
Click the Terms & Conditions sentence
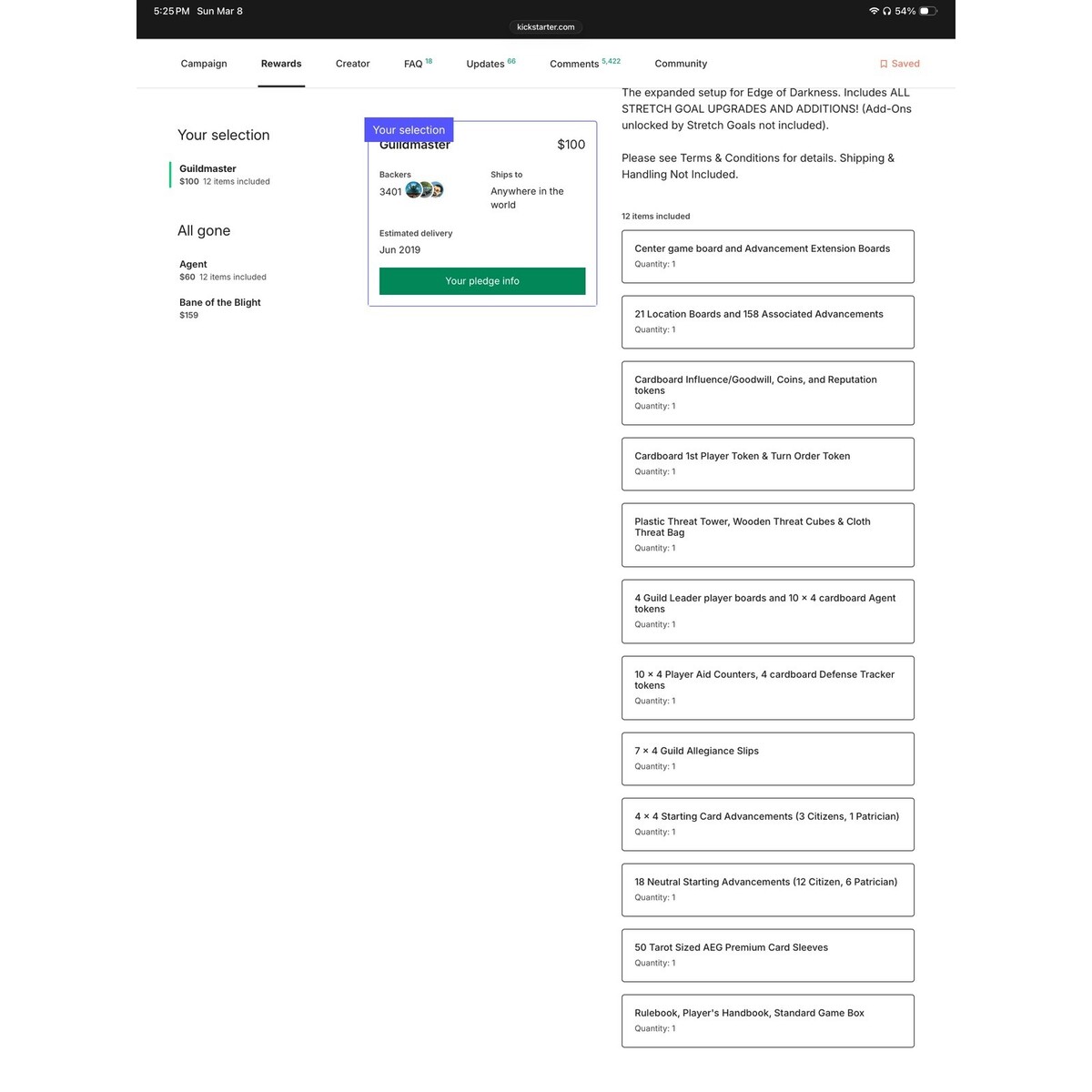(758, 167)
